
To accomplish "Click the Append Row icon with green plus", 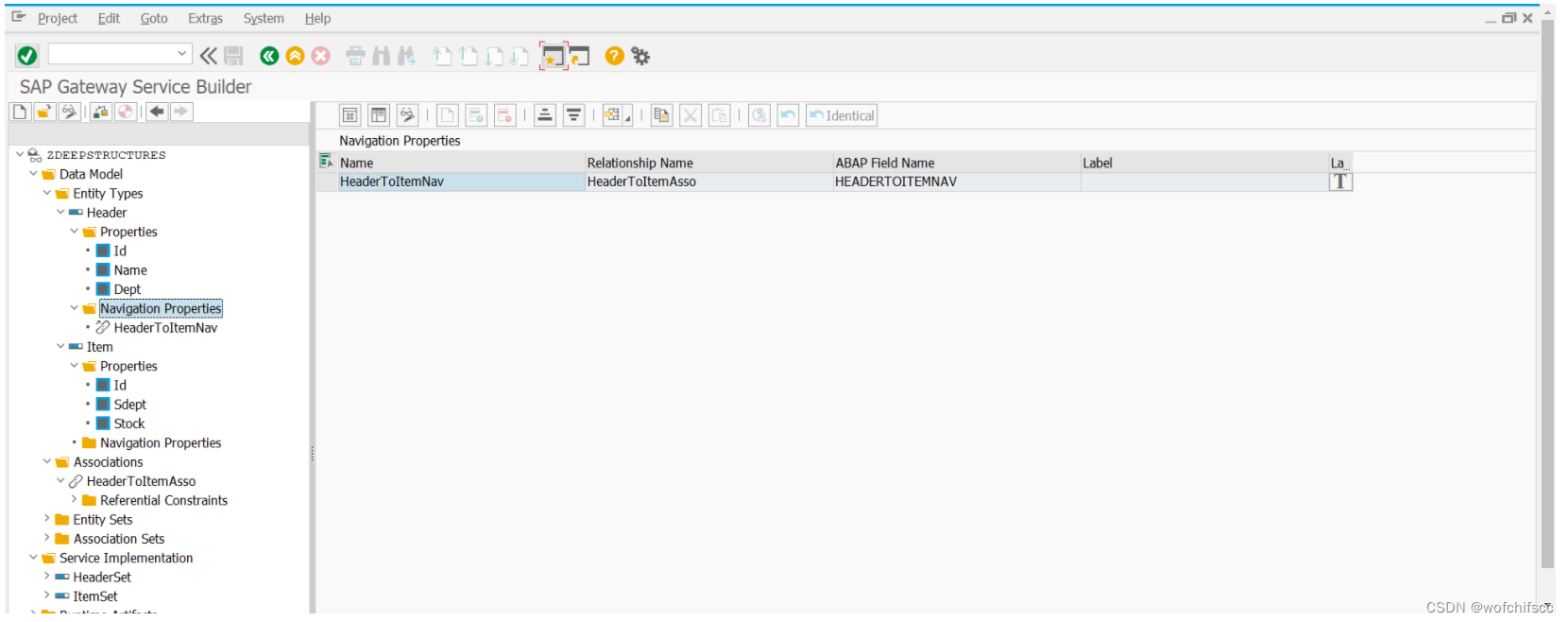I will (476, 115).
